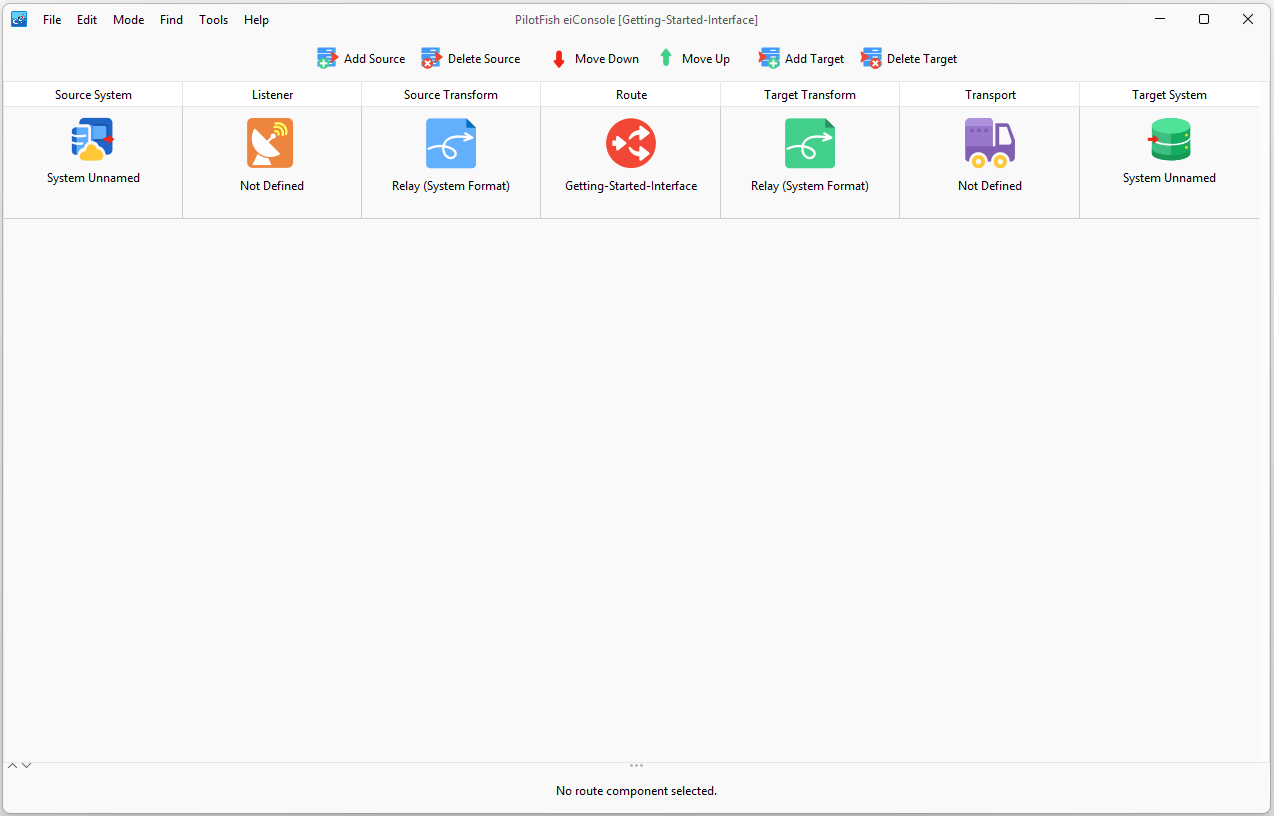The width and height of the screenshot is (1274, 816).
Task: Click 'Relay (System Format)' under Source Transform
Action: point(451,186)
